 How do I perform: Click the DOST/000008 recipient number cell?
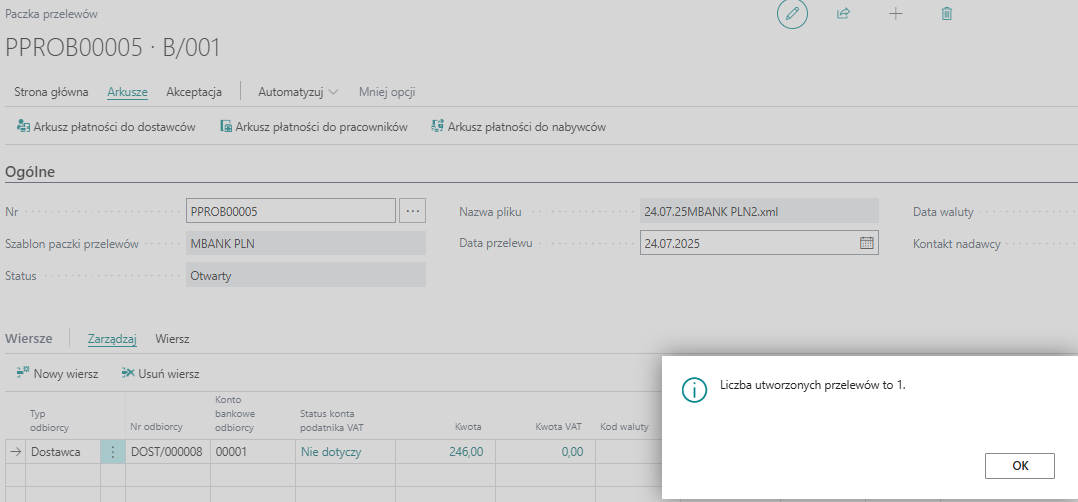point(167,452)
